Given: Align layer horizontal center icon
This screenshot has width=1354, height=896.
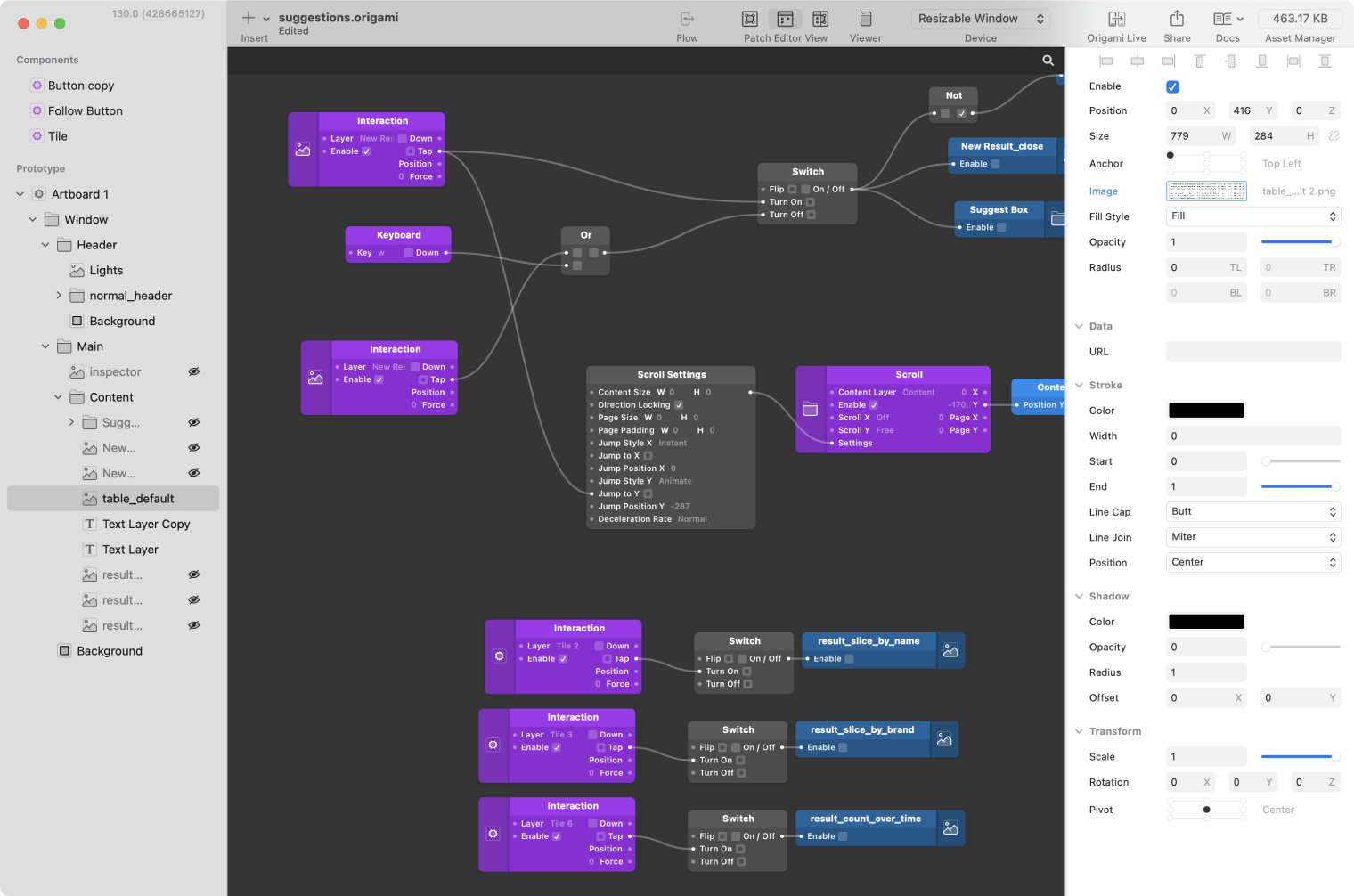Looking at the screenshot, I should [x=1138, y=61].
